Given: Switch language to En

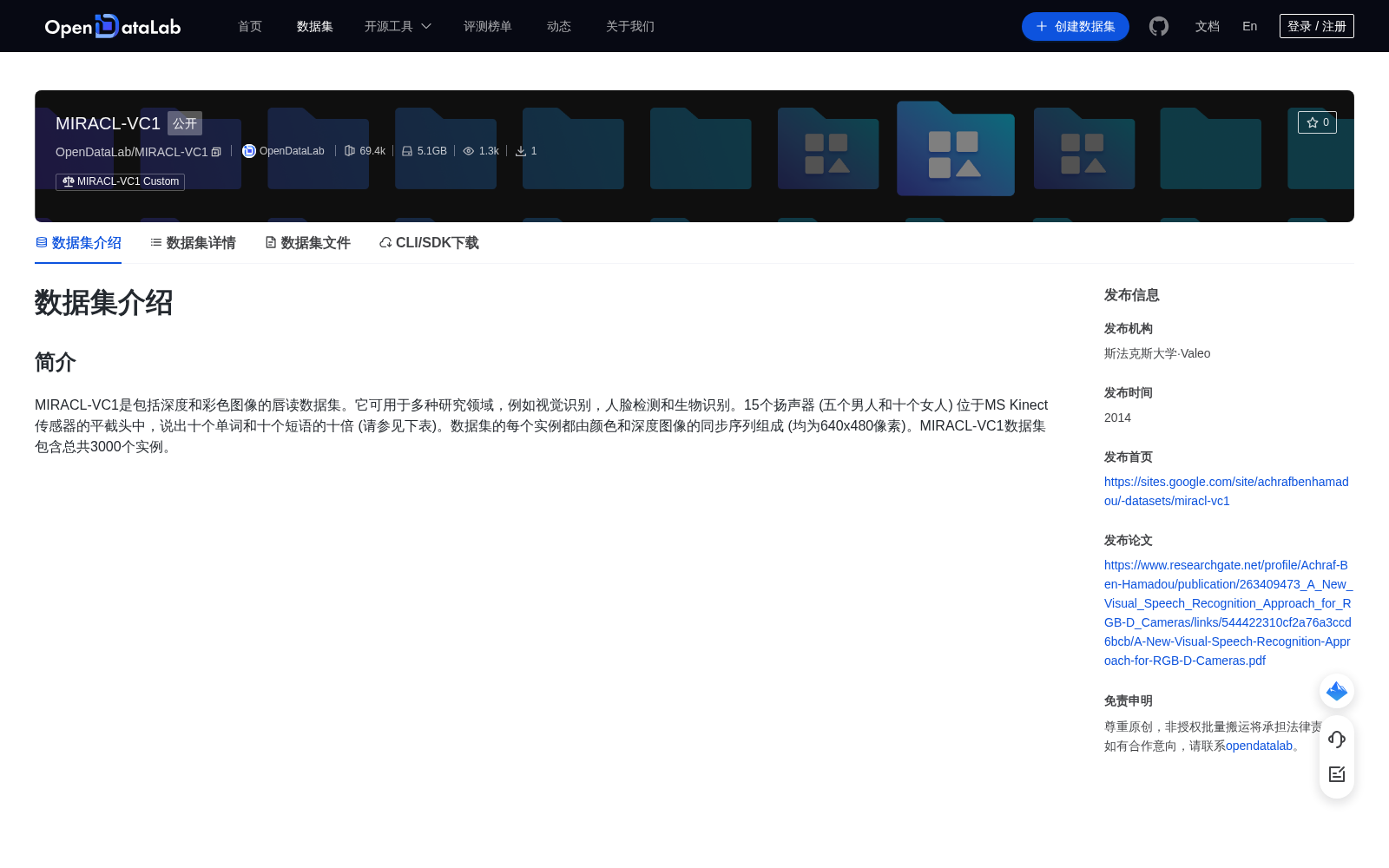Looking at the screenshot, I should click(1250, 26).
